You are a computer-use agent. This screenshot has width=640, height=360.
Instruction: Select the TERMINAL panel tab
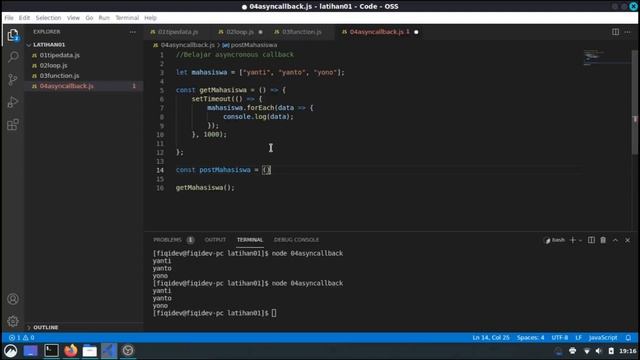[x=250, y=240]
